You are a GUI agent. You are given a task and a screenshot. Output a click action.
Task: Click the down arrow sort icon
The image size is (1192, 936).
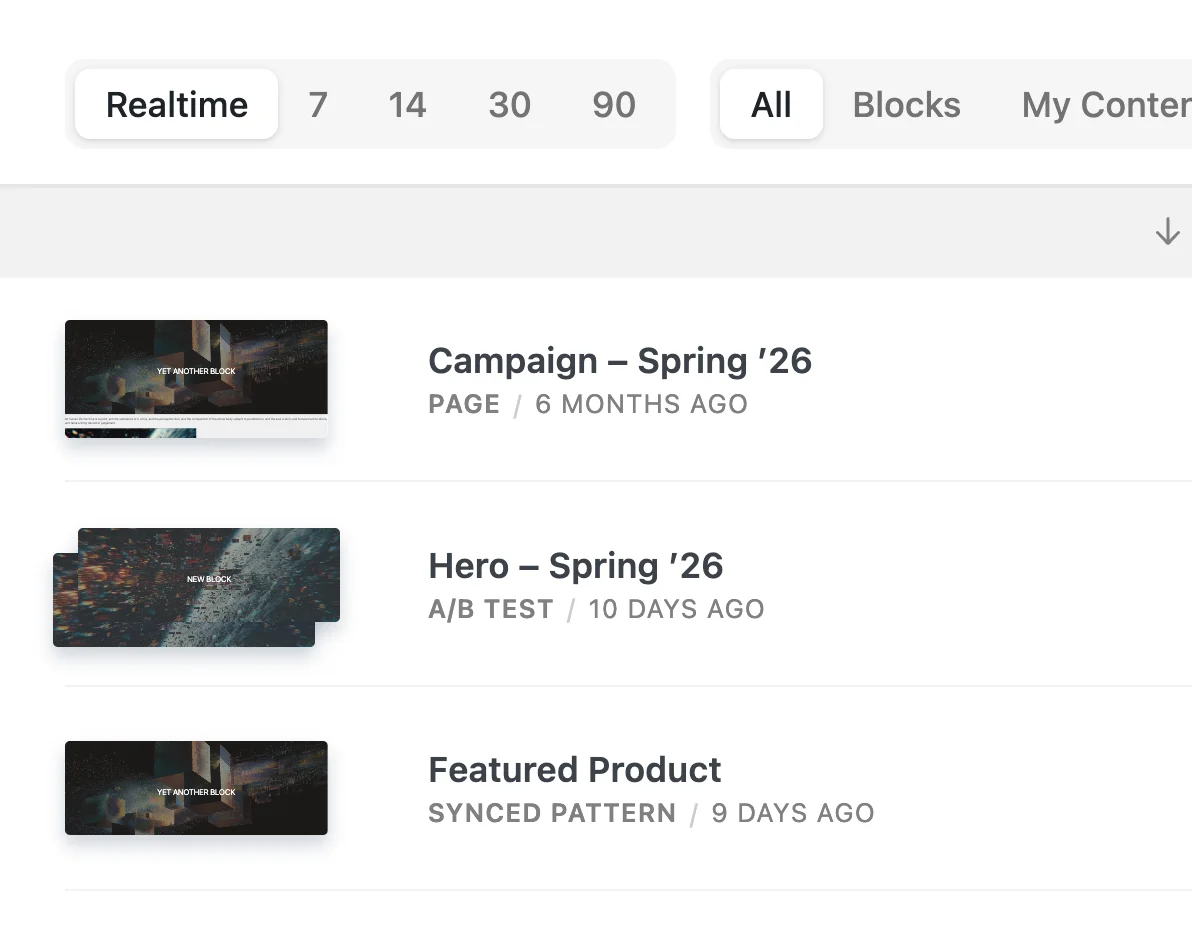tap(1167, 232)
